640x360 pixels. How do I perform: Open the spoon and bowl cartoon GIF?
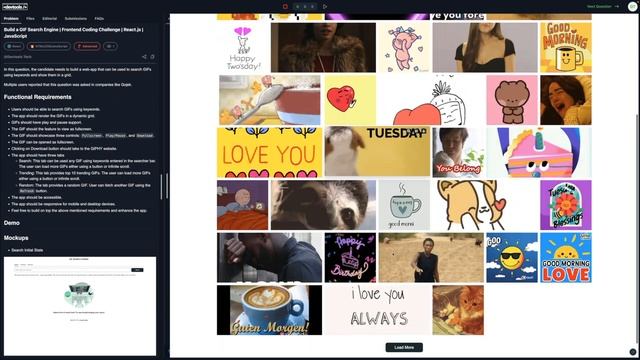[270, 100]
